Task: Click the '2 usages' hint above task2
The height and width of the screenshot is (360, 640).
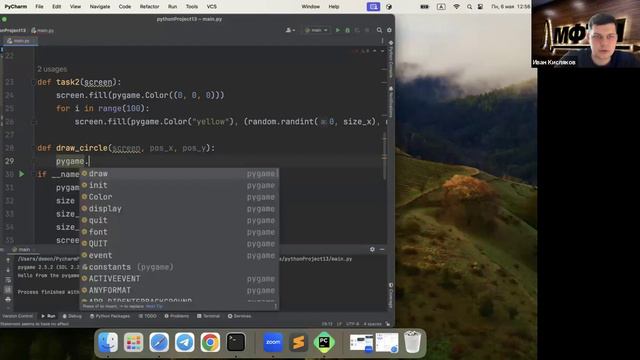Action: coord(52,69)
